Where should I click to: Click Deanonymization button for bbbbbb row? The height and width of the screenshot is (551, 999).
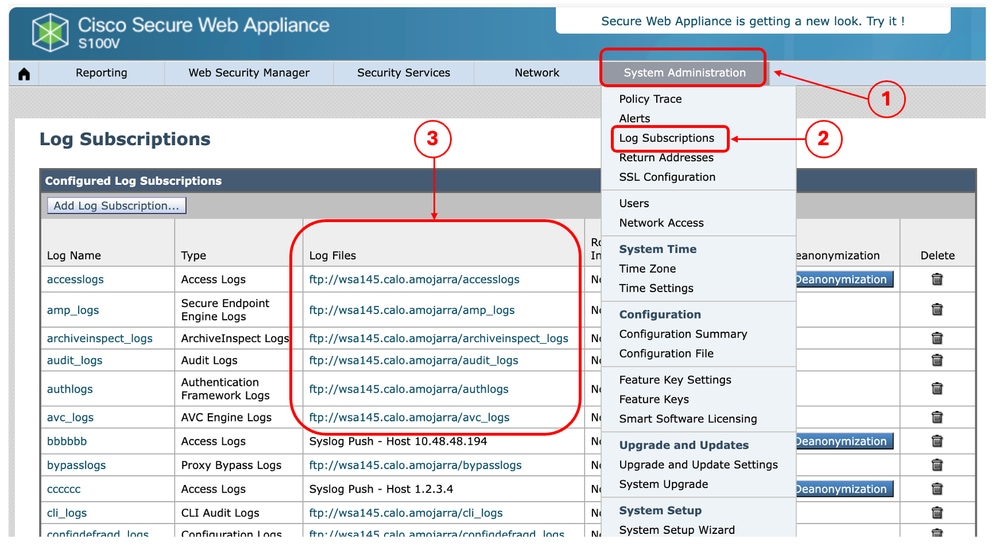click(844, 441)
